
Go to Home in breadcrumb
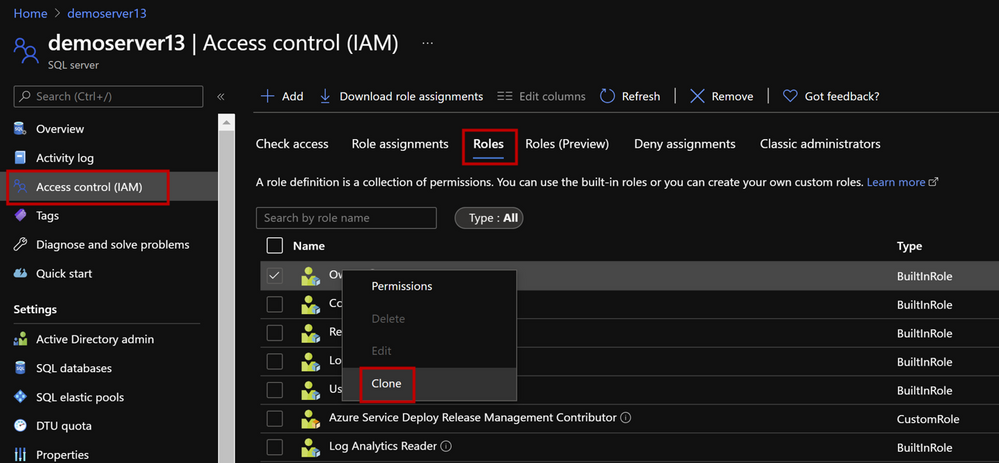(x=31, y=13)
